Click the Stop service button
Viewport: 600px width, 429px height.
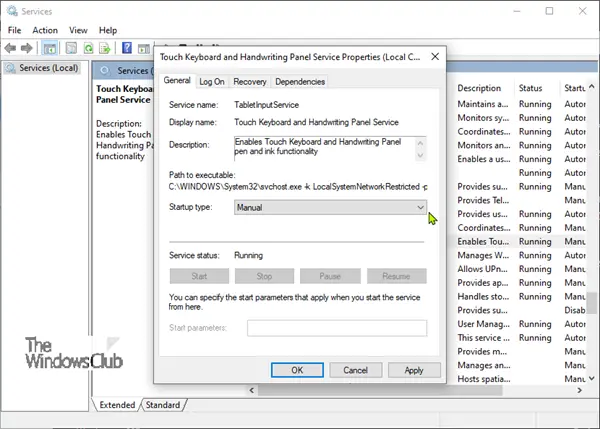tap(264, 276)
